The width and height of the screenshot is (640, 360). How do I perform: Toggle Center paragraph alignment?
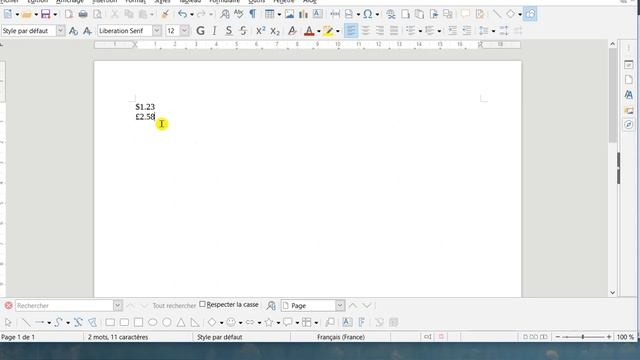pos(365,31)
